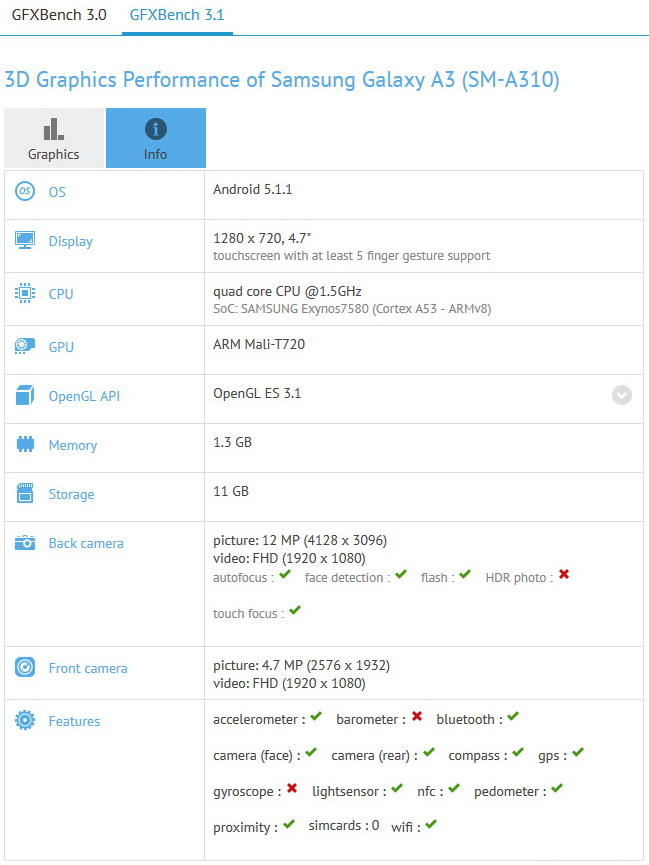Click the 11 GB storage value
Image resolution: width=649 pixels, height=865 pixels.
[x=231, y=492]
